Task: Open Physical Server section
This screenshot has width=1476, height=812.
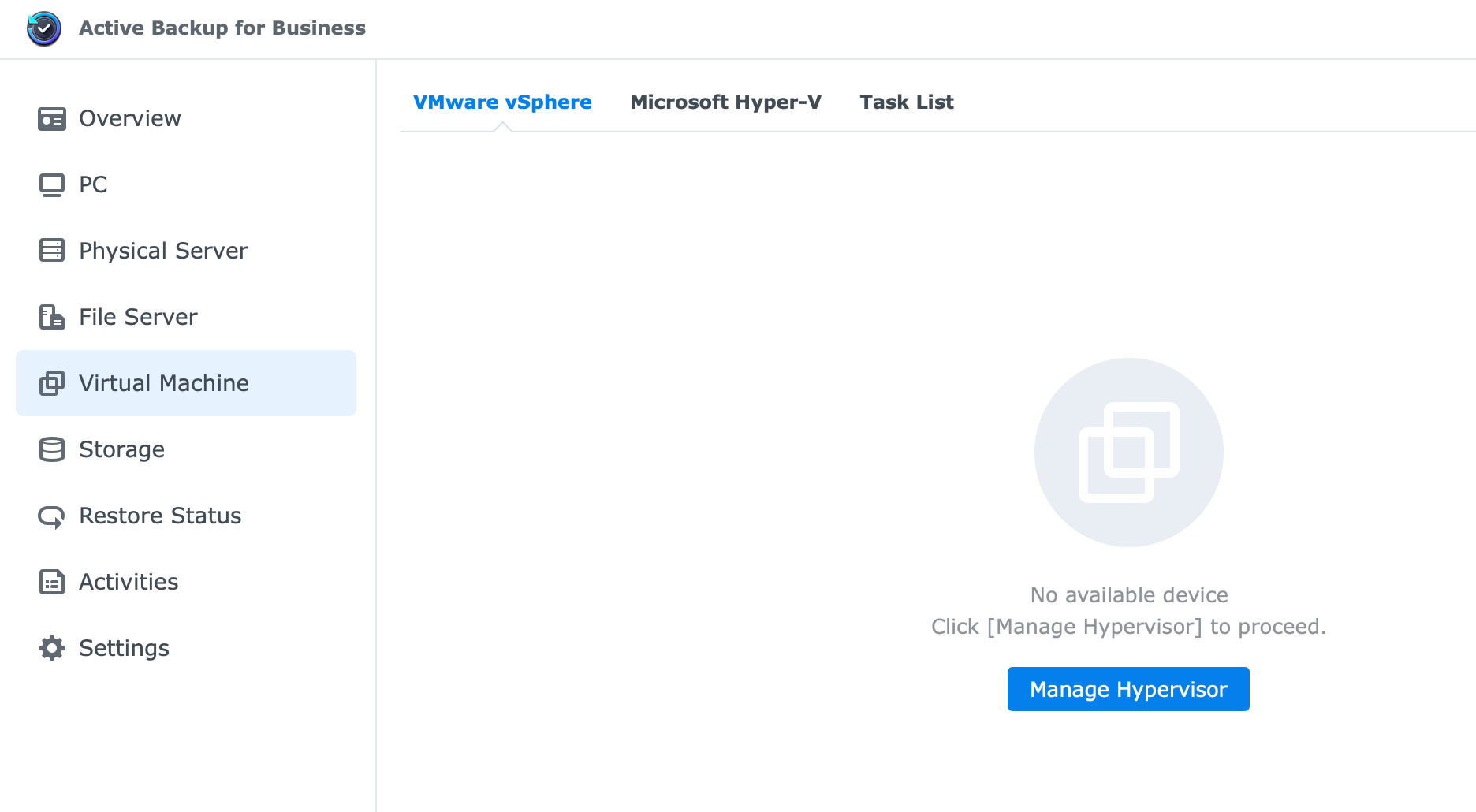Action: (186, 251)
